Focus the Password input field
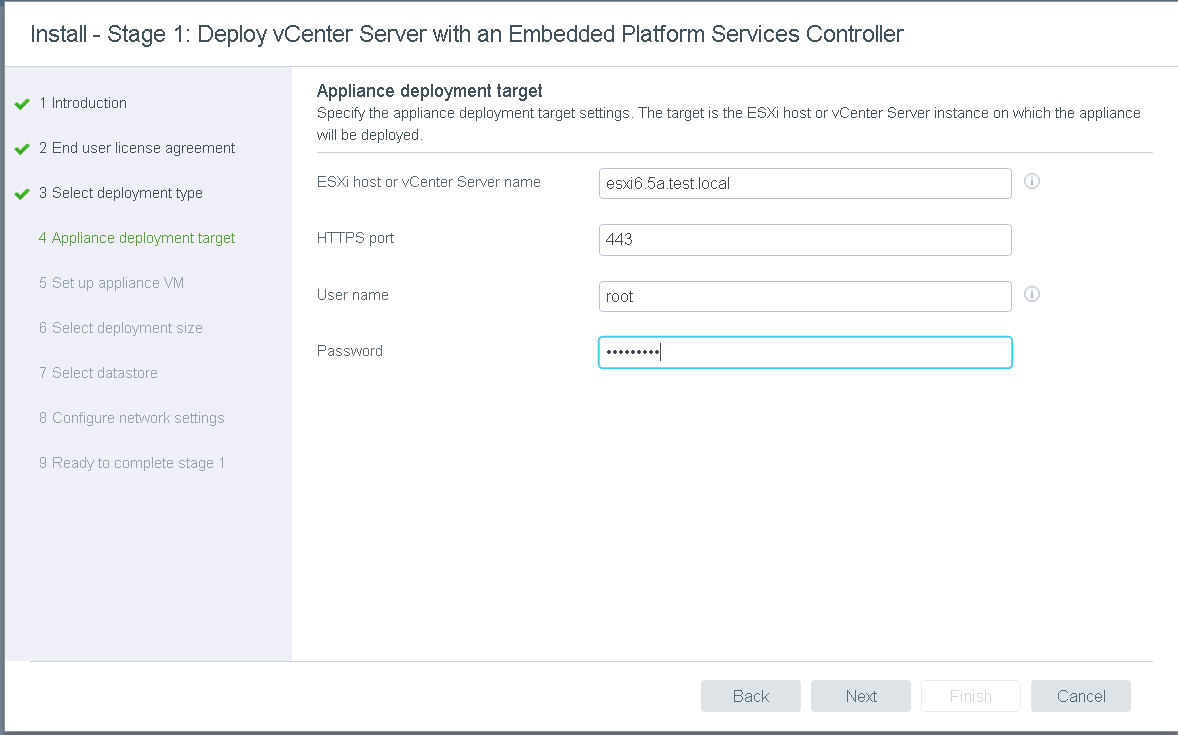1178x735 pixels. (x=805, y=352)
